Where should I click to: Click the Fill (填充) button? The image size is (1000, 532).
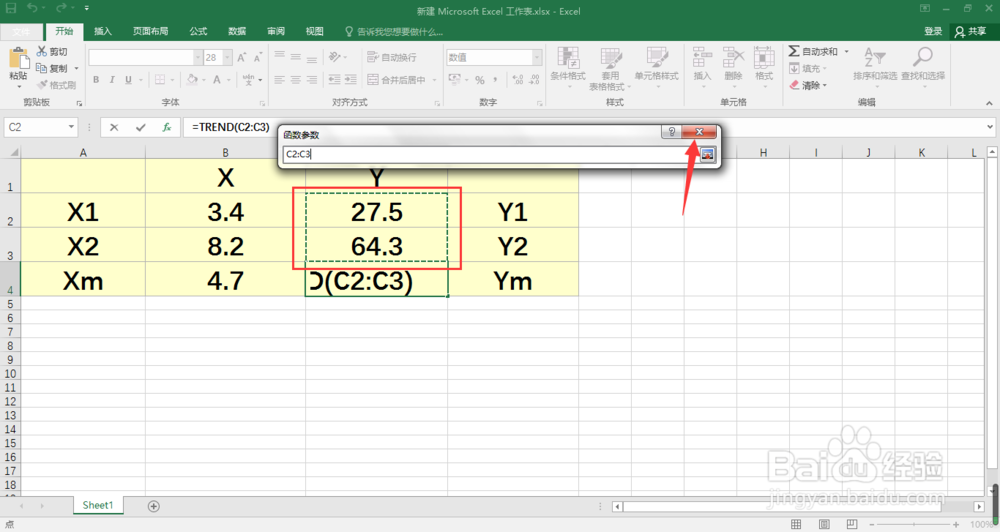(807, 68)
